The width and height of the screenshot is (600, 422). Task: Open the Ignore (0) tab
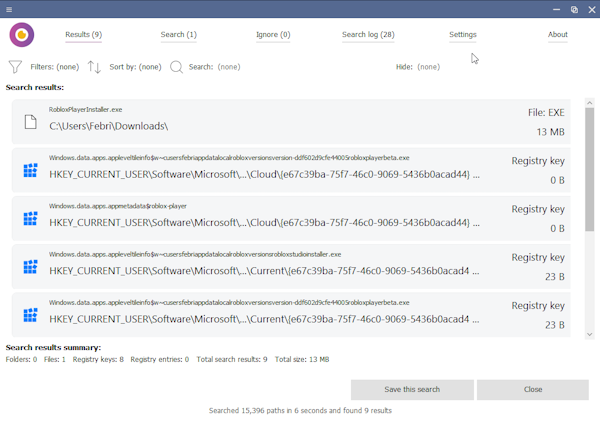(x=273, y=34)
